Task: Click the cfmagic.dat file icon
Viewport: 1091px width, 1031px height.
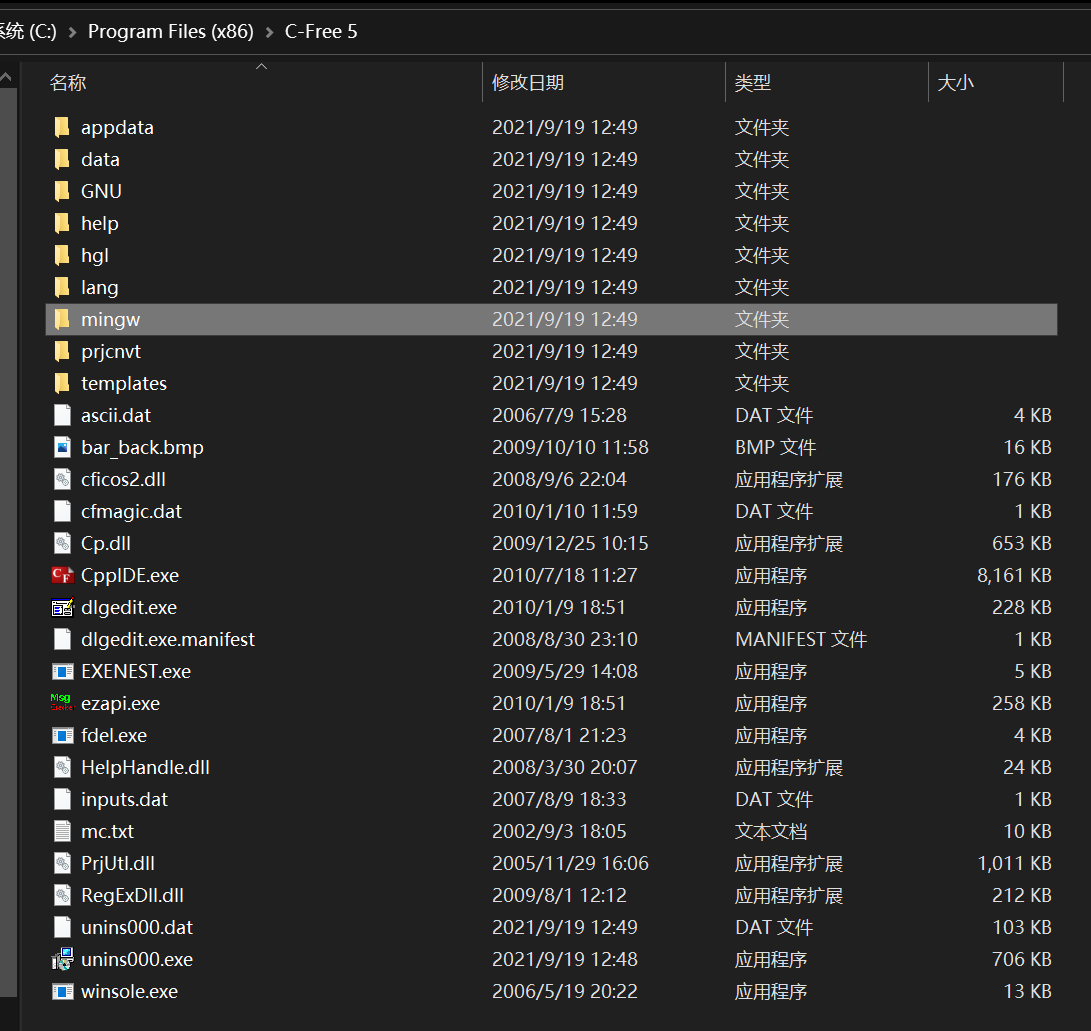Action: pyautogui.click(x=63, y=511)
